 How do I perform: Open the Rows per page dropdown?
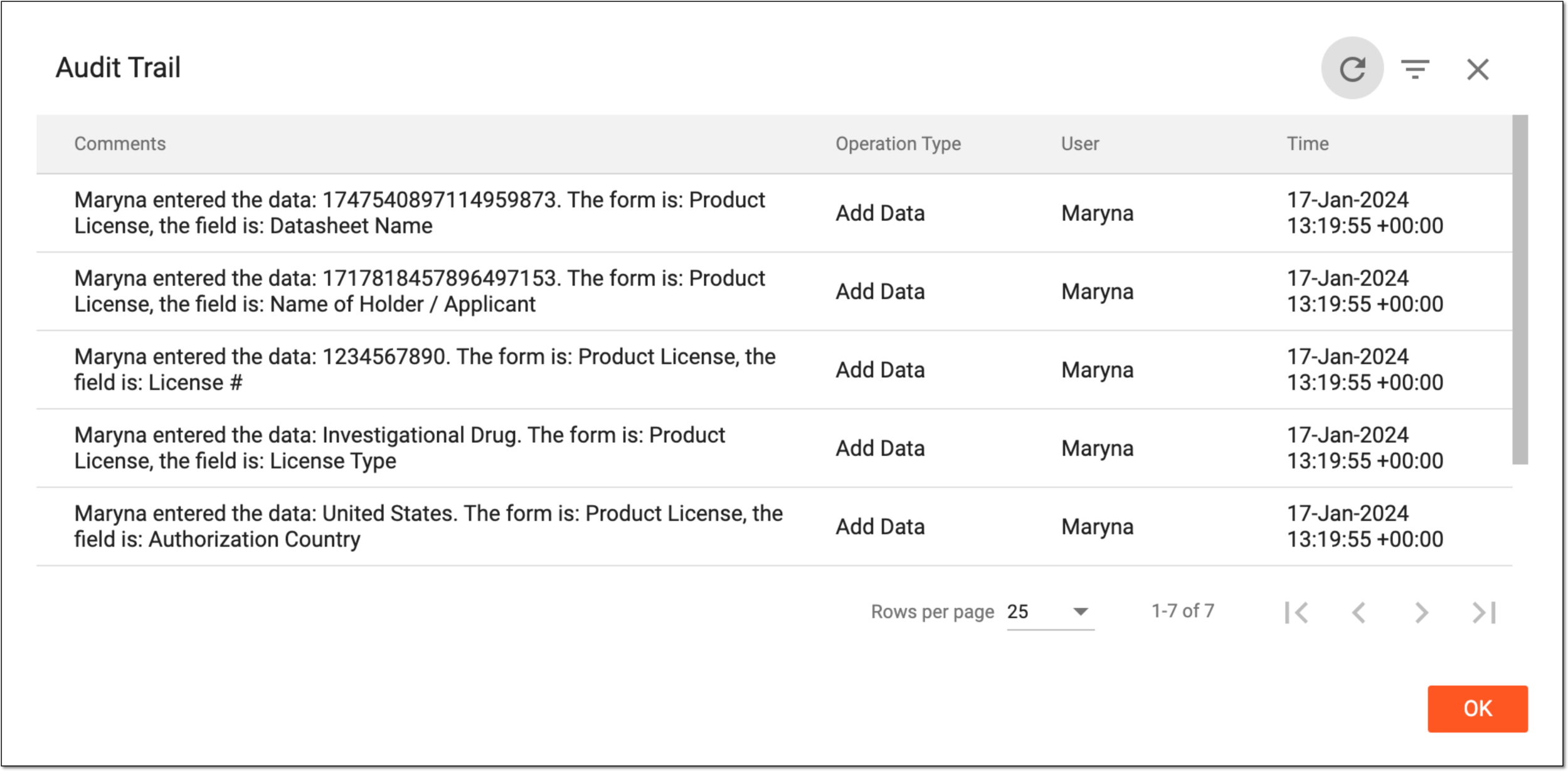(1050, 612)
